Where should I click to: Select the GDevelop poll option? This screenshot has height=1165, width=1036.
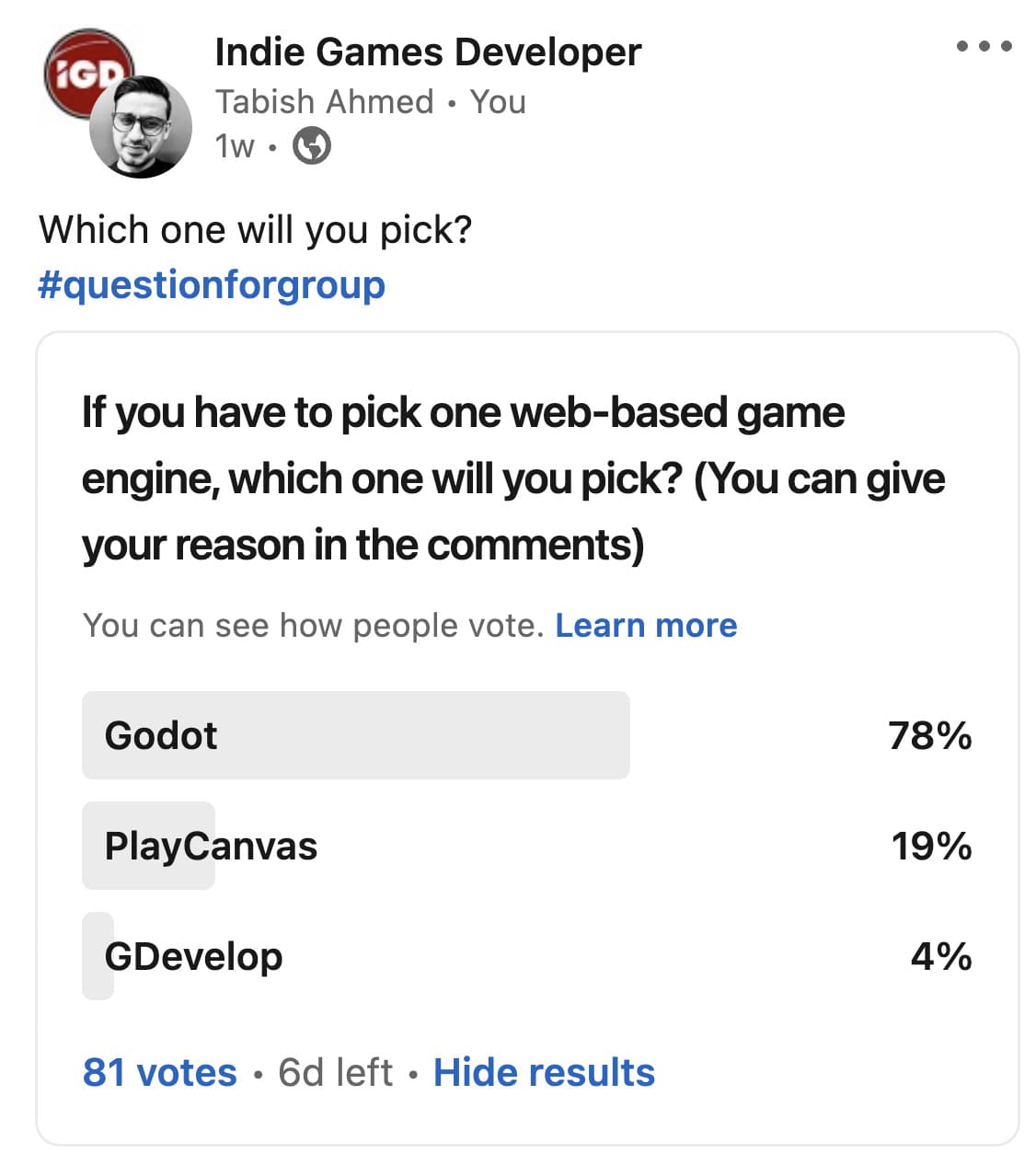click(x=526, y=956)
